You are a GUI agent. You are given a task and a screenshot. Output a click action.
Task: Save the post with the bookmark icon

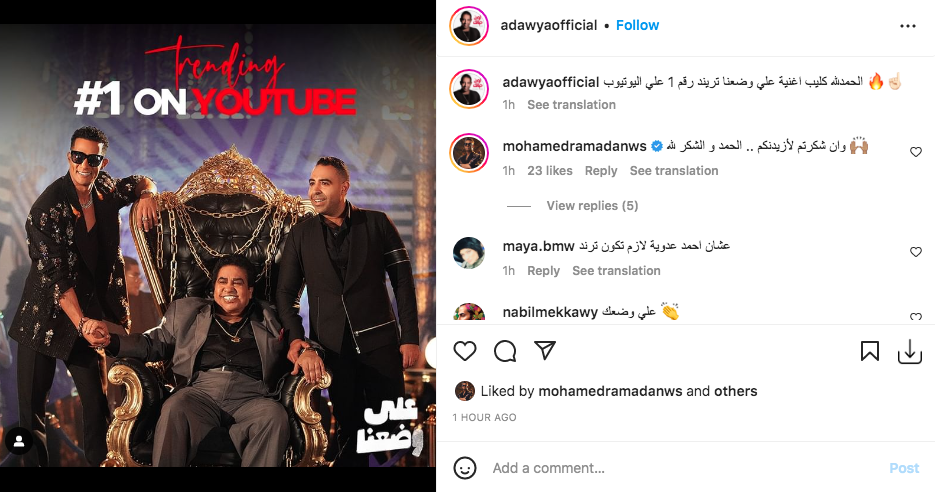pos(869,351)
